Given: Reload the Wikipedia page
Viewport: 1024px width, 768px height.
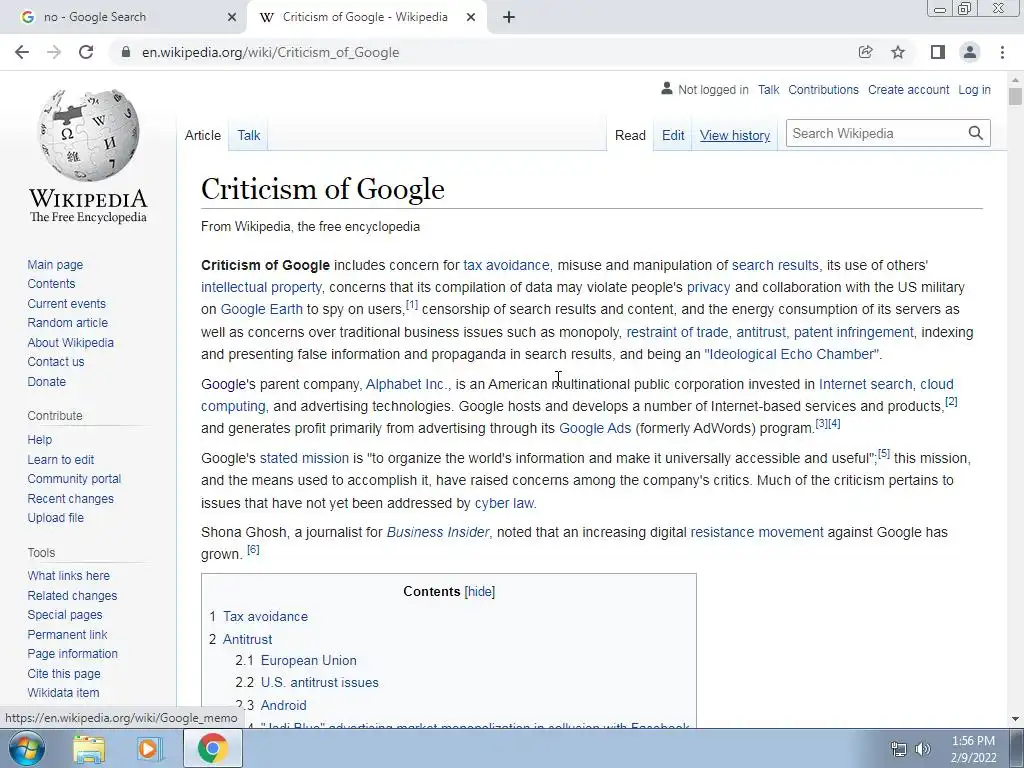Looking at the screenshot, I should [x=86, y=52].
